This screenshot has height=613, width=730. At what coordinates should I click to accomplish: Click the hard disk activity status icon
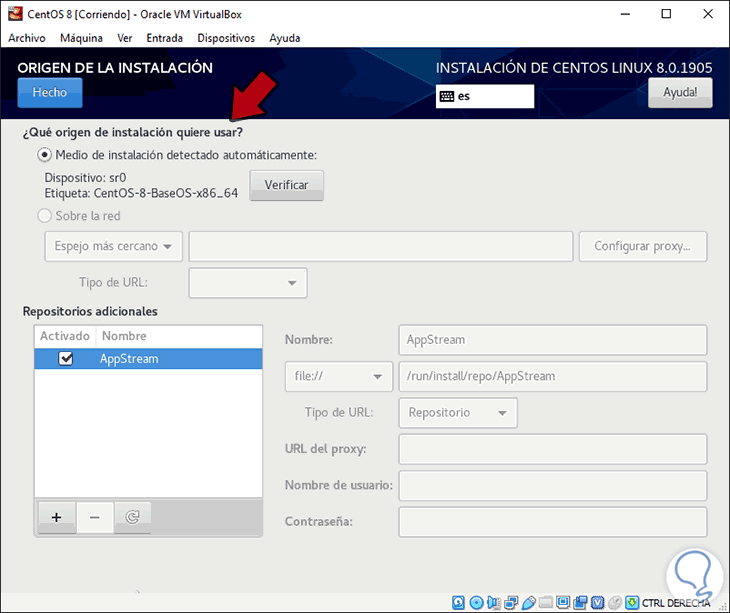[x=458, y=603]
